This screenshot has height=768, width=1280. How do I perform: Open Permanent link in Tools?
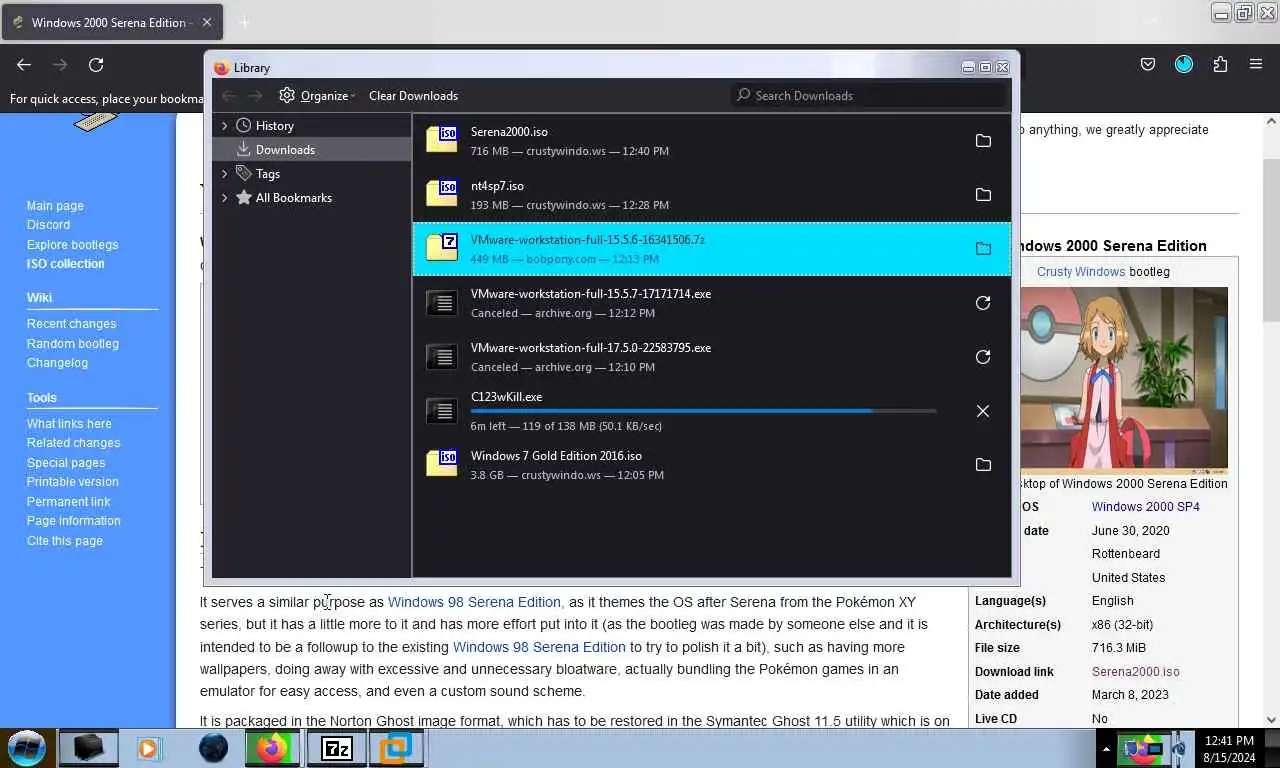(68, 502)
